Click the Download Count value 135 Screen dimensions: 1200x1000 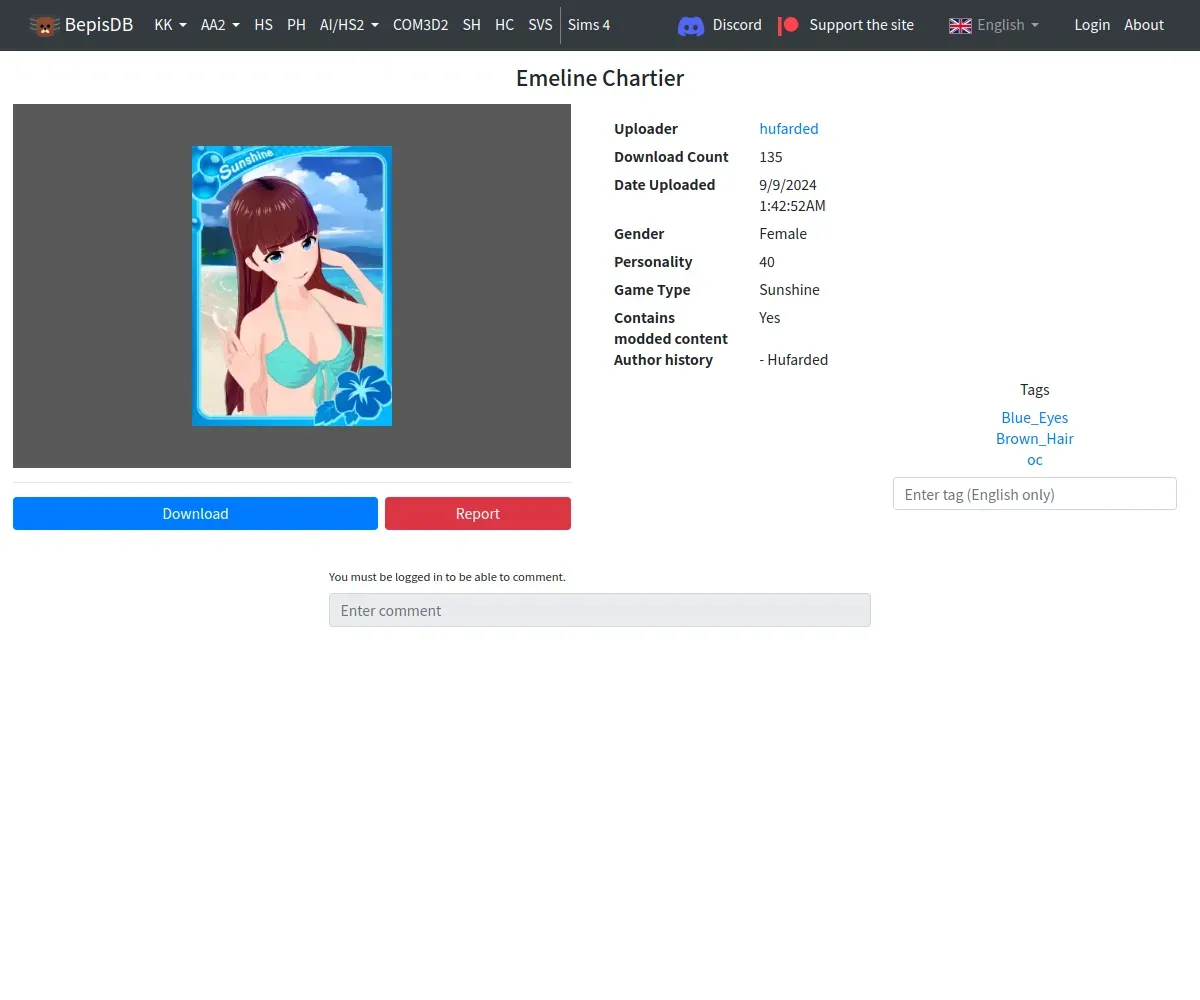pos(771,157)
